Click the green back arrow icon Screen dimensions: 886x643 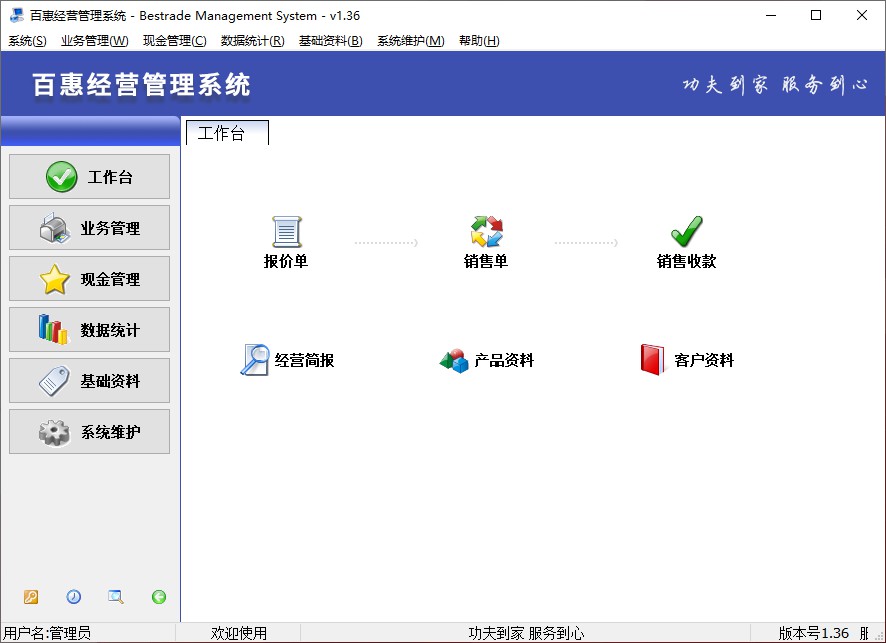click(x=159, y=597)
